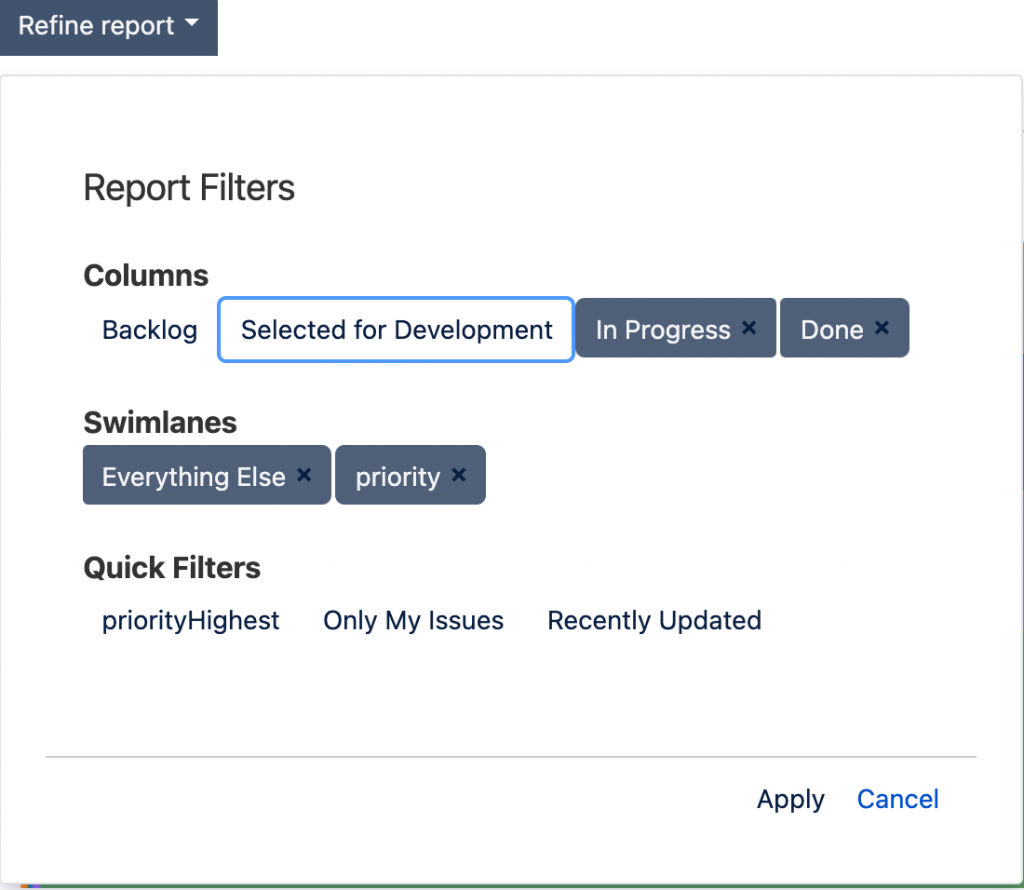Remove the Done column via its x icon
The width and height of the screenshot is (1024, 890).
882,328
